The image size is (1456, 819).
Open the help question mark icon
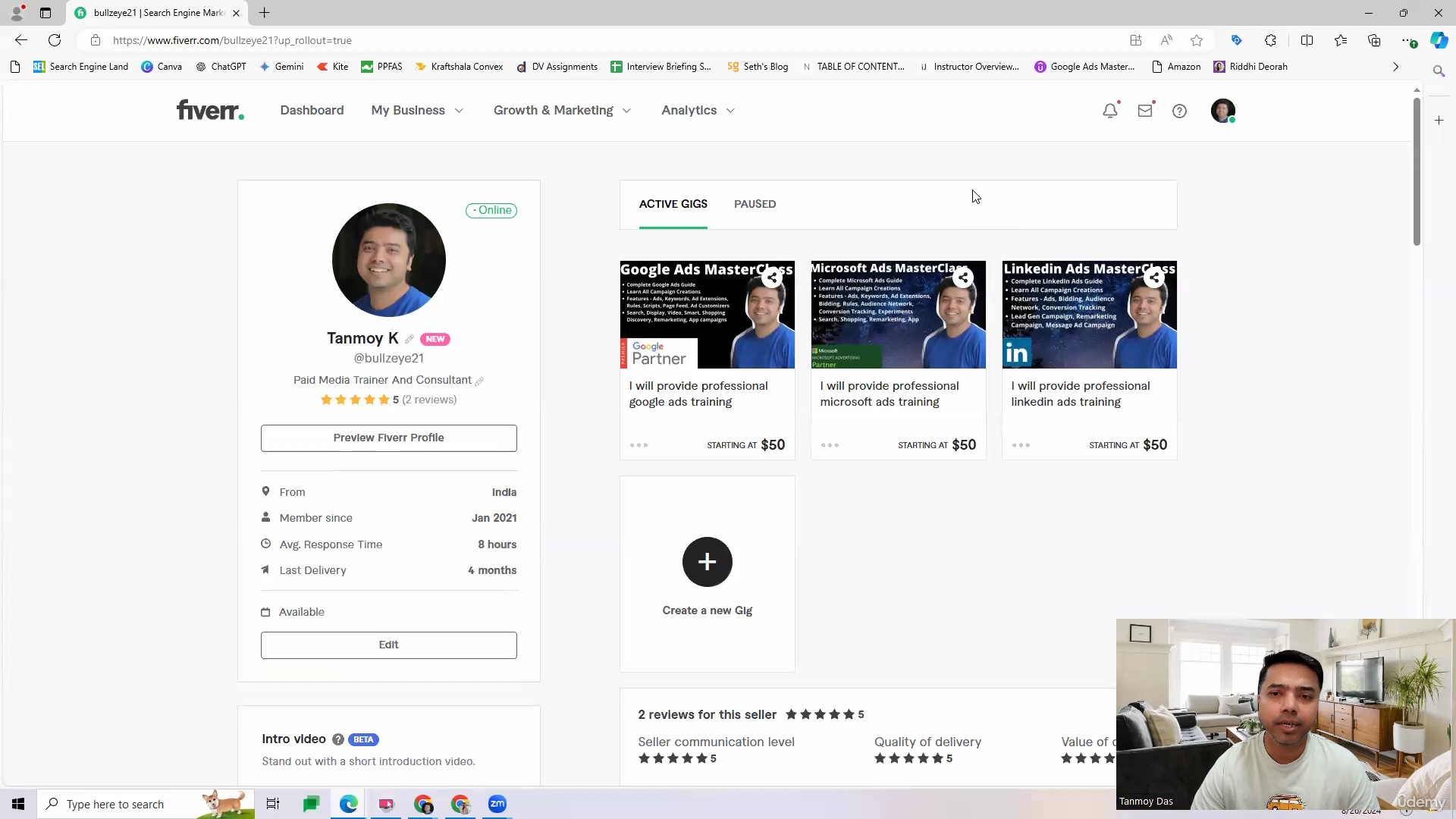(1179, 111)
